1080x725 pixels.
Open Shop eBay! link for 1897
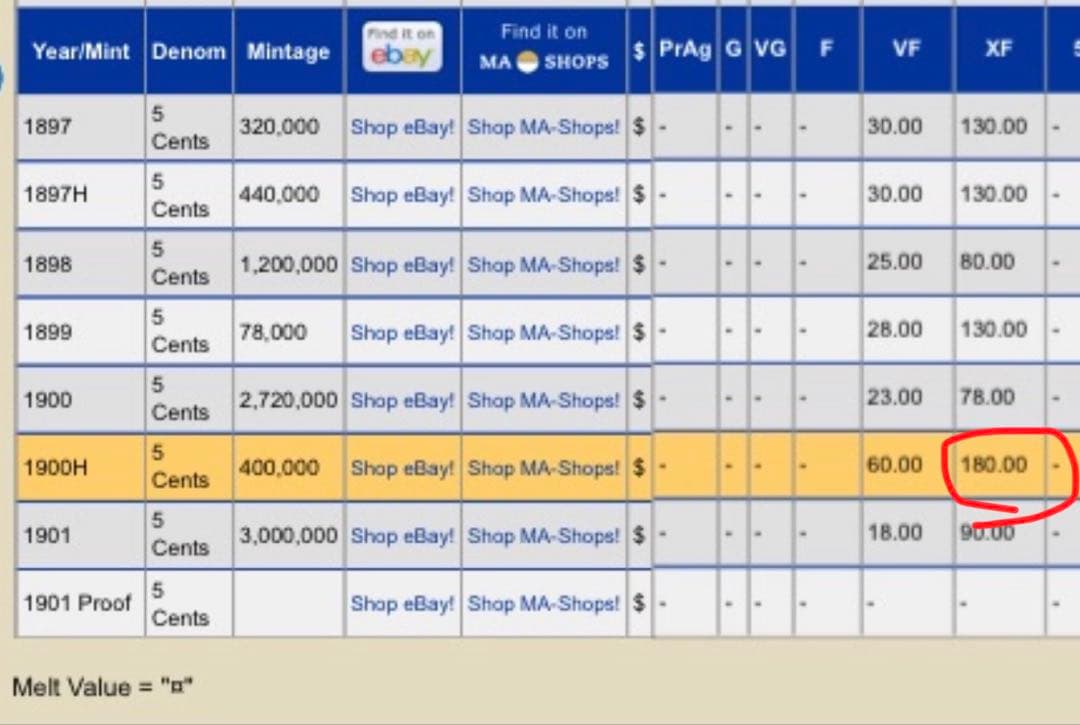402,127
